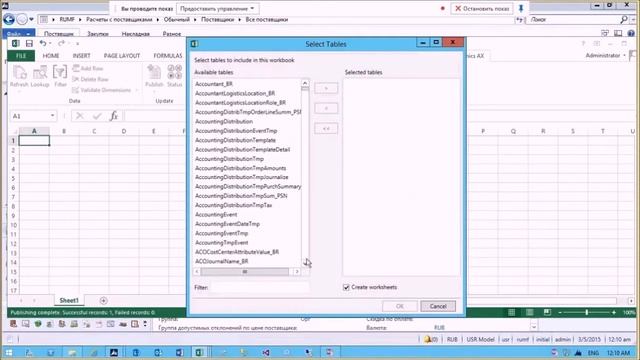Open the FILE tab in Excel
This screenshot has width=640, height=360.
[21, 56]
